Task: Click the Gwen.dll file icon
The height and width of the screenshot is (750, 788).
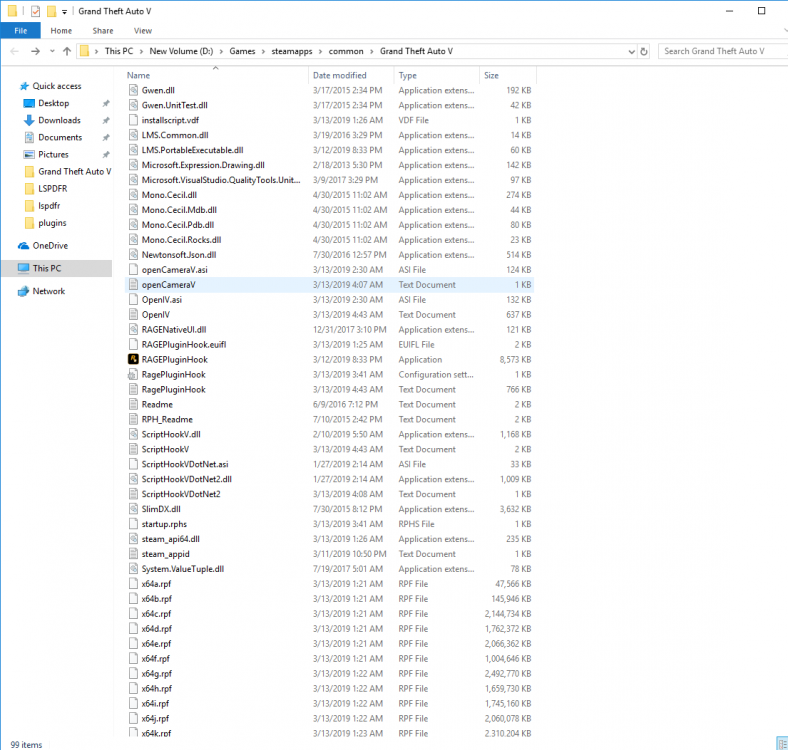Action: coord(133,90)
